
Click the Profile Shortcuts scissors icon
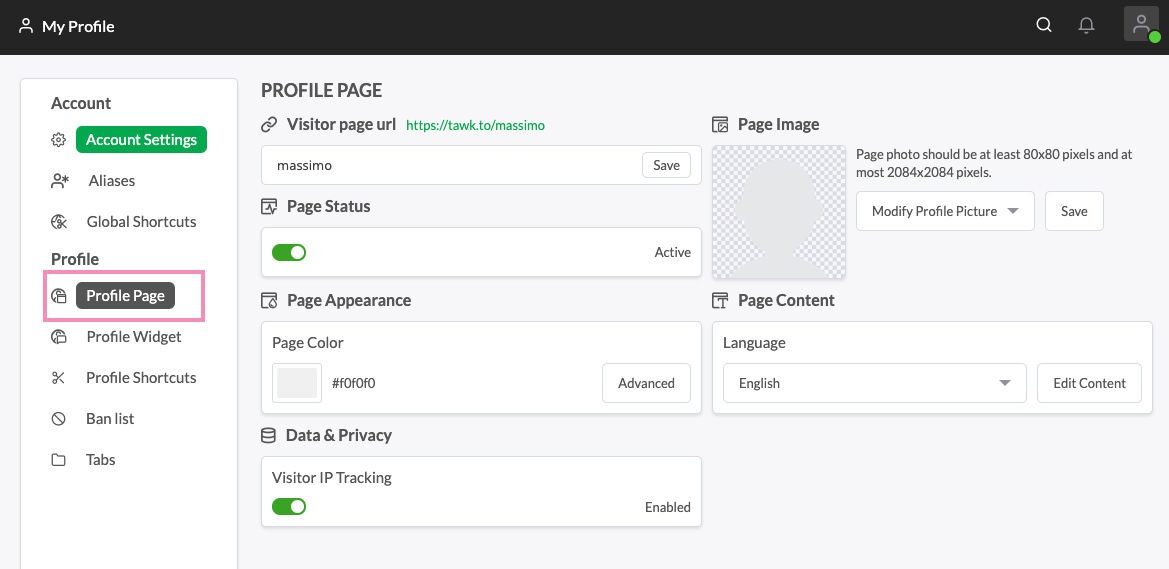click(x=59, y=378)
